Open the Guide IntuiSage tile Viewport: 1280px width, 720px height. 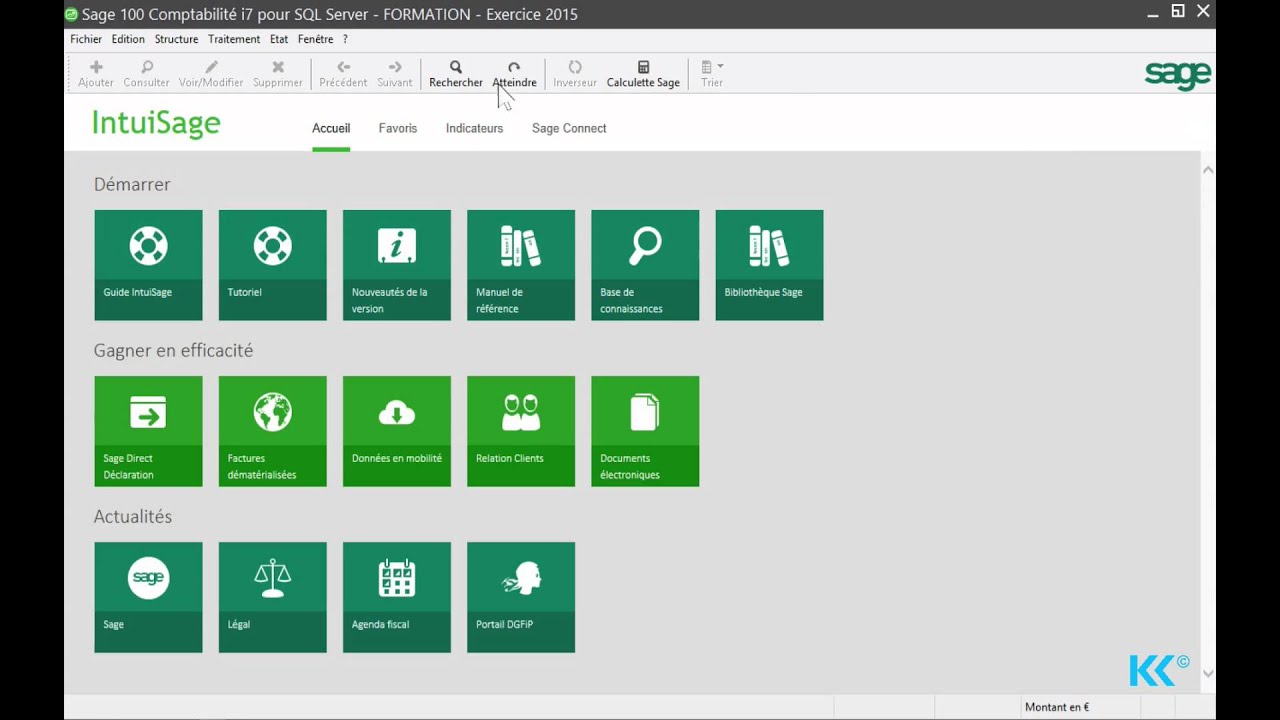point(148,265)
